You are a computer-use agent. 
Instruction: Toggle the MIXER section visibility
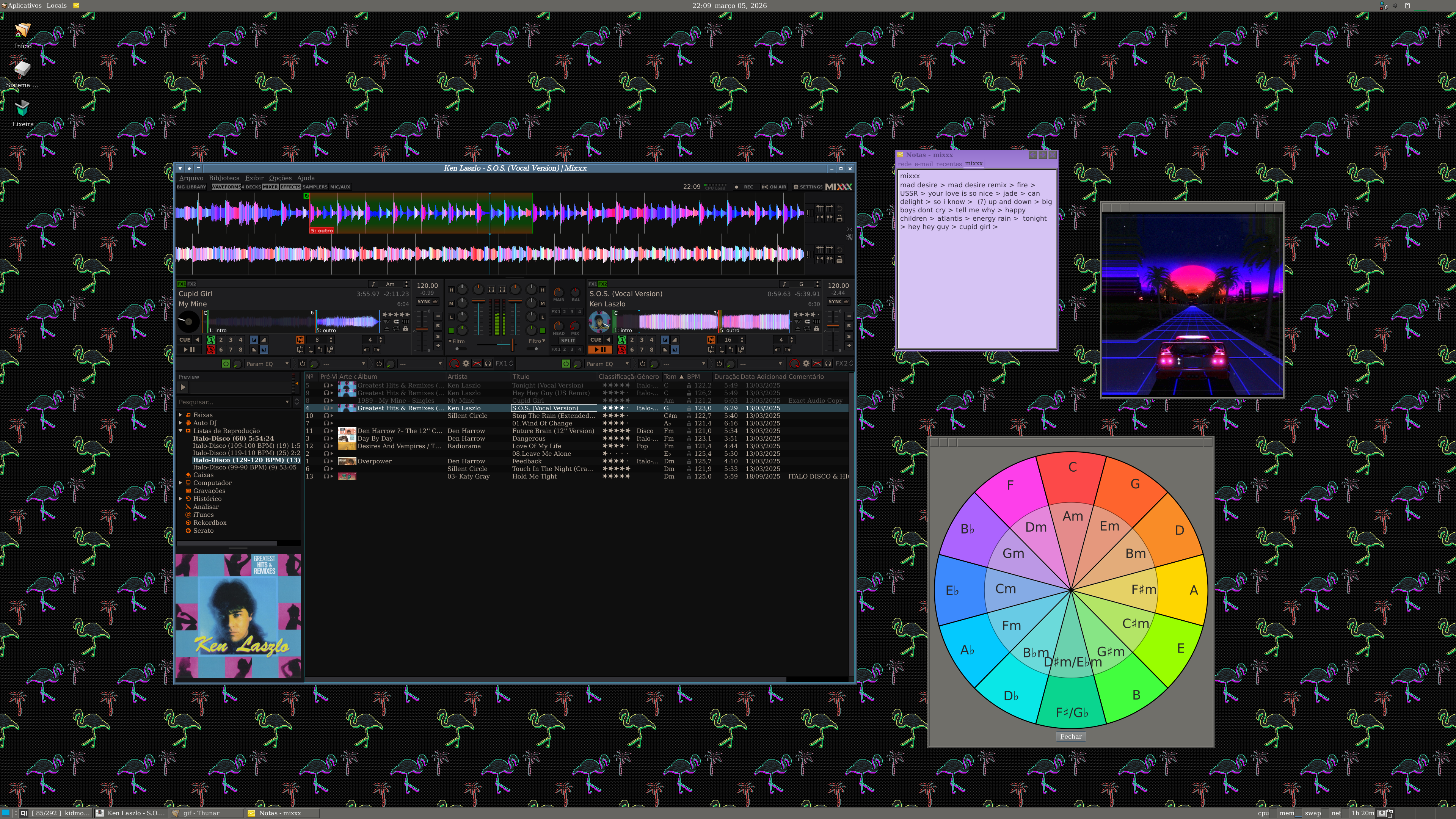[x=270, y=187]
